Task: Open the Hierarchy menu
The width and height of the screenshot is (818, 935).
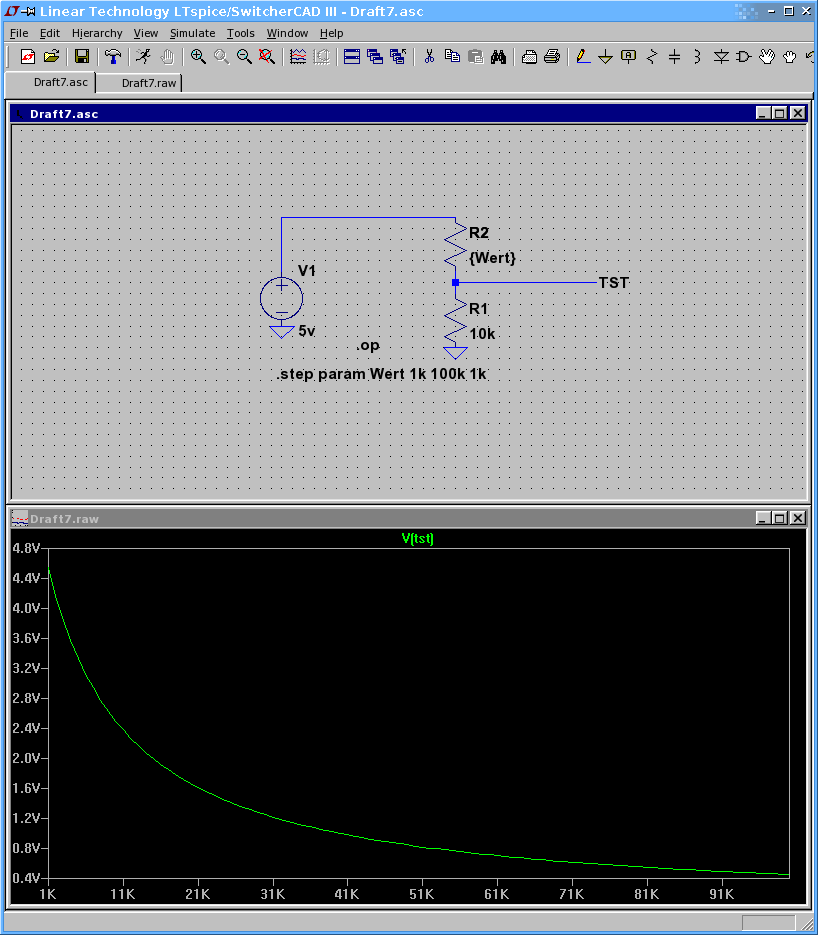Action: coord(97,33)
